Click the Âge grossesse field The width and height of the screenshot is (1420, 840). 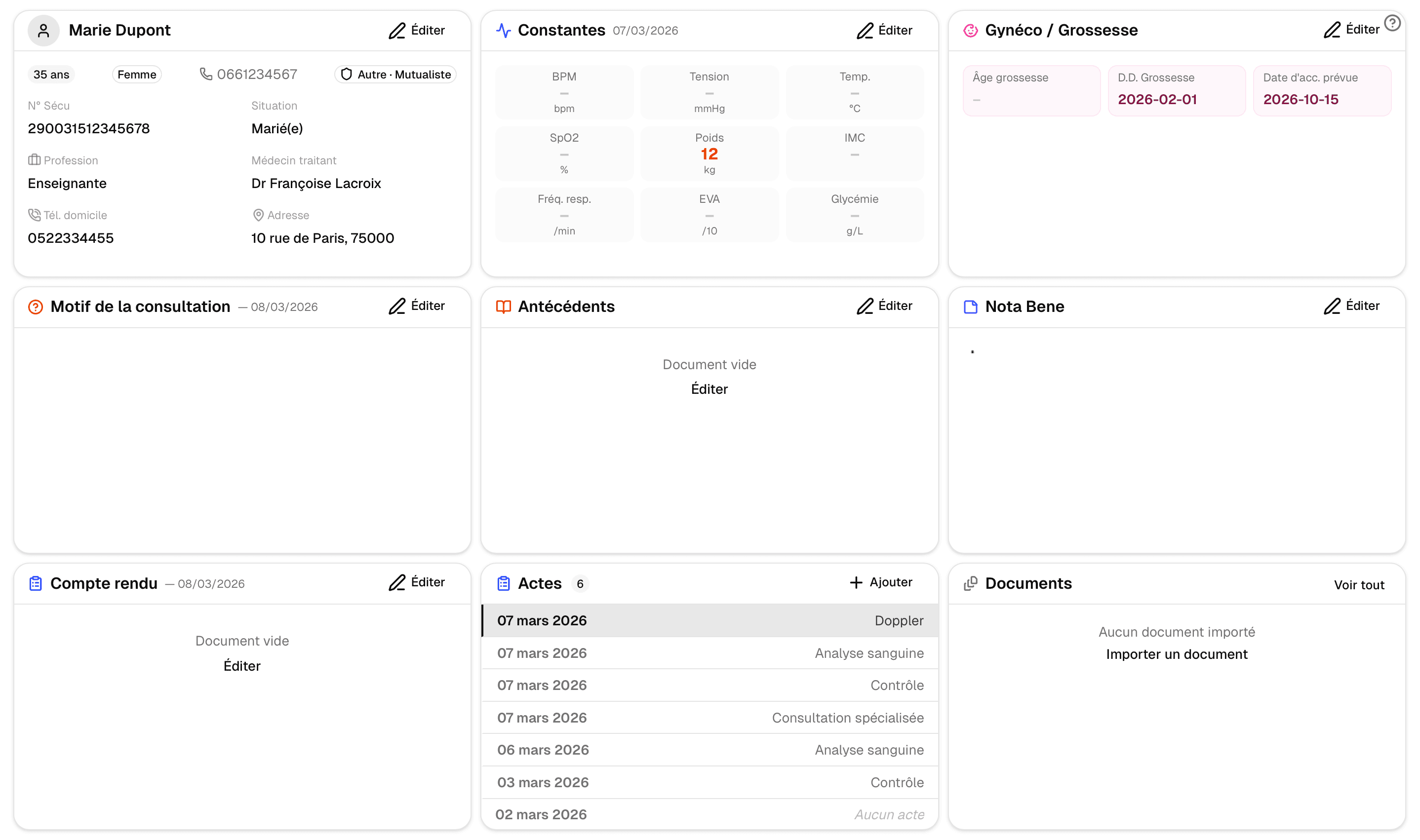click(1031, 91)
